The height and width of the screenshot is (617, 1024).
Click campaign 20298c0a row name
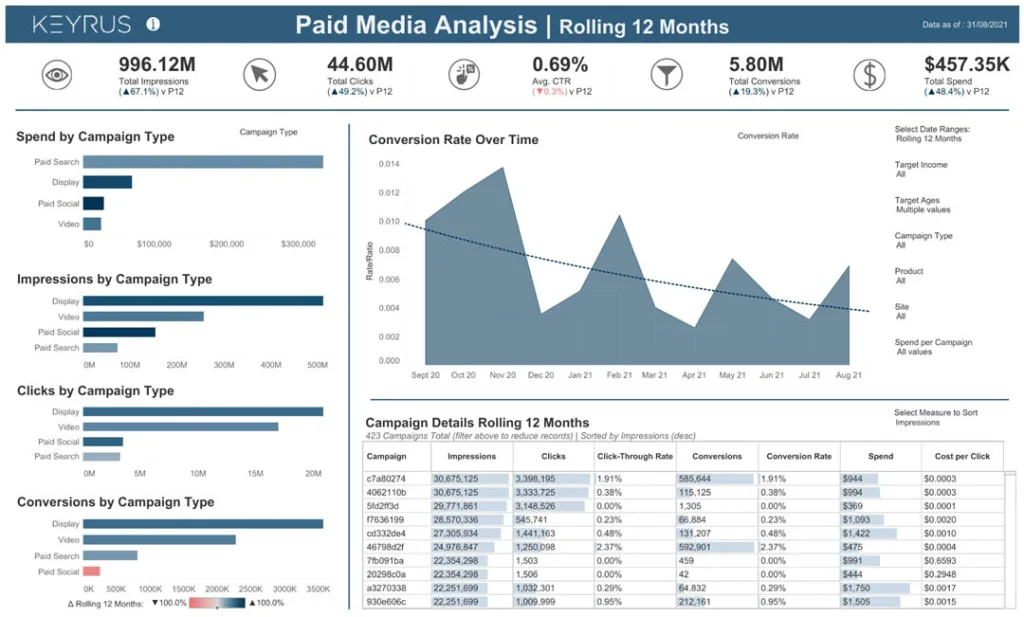click(x=386, y=575)
